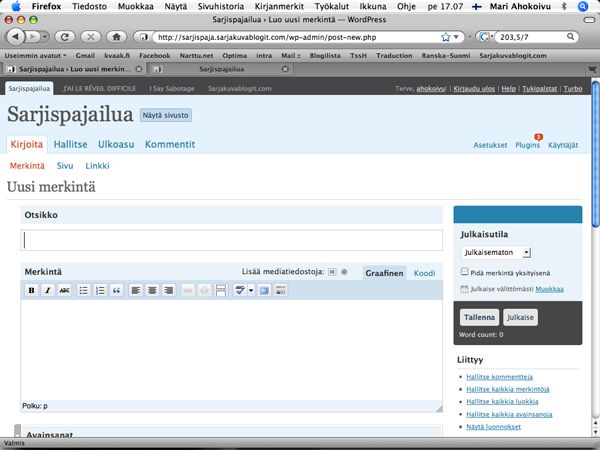Viewport: 600px width, 450px height.
Task: Click the unlink icon
Action: [204, 290]
